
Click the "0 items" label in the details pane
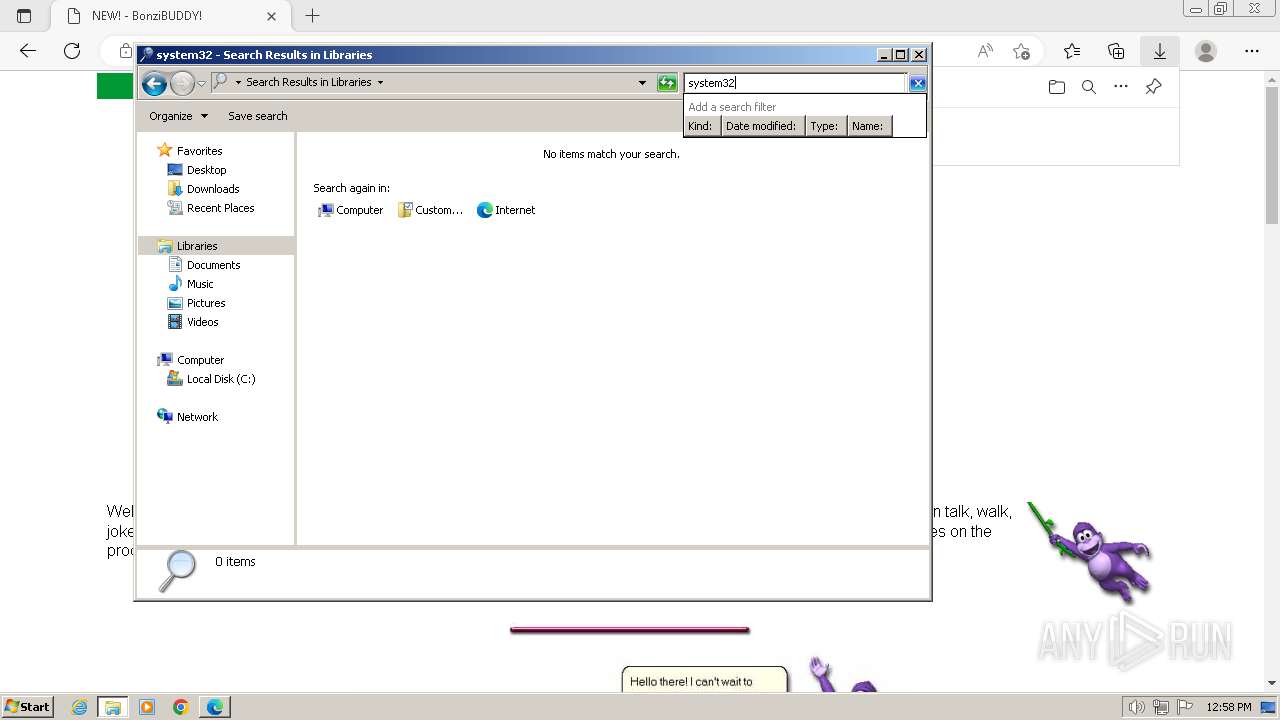tap(235, 562)
